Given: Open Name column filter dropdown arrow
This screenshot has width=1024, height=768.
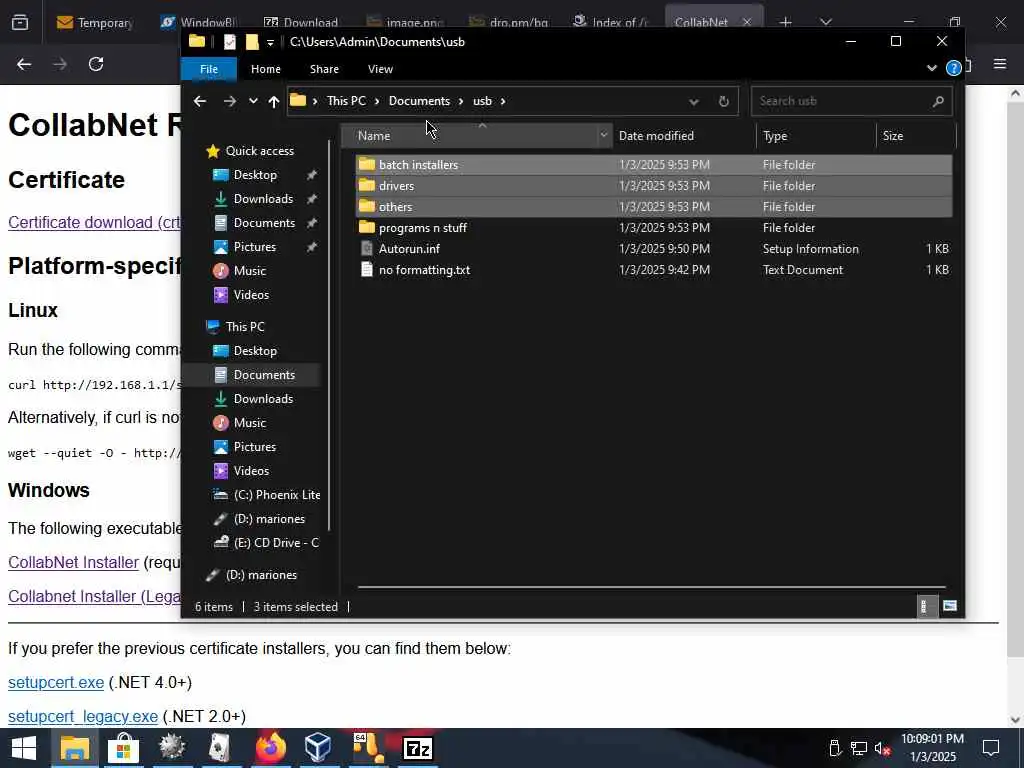Looking at the screenshot, I should (x=604, y=136).
